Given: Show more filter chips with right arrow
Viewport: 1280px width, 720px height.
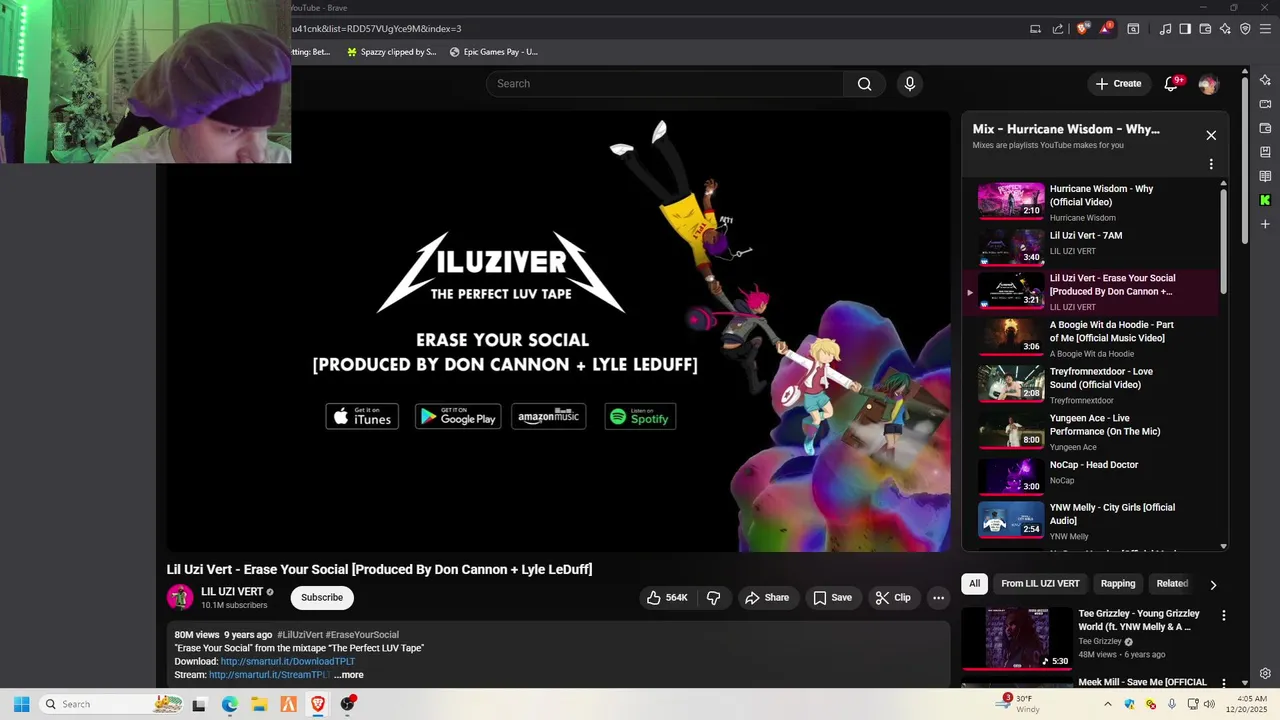Looking at the screenshot, I should pyautogui.click(x=1213, y=585).
